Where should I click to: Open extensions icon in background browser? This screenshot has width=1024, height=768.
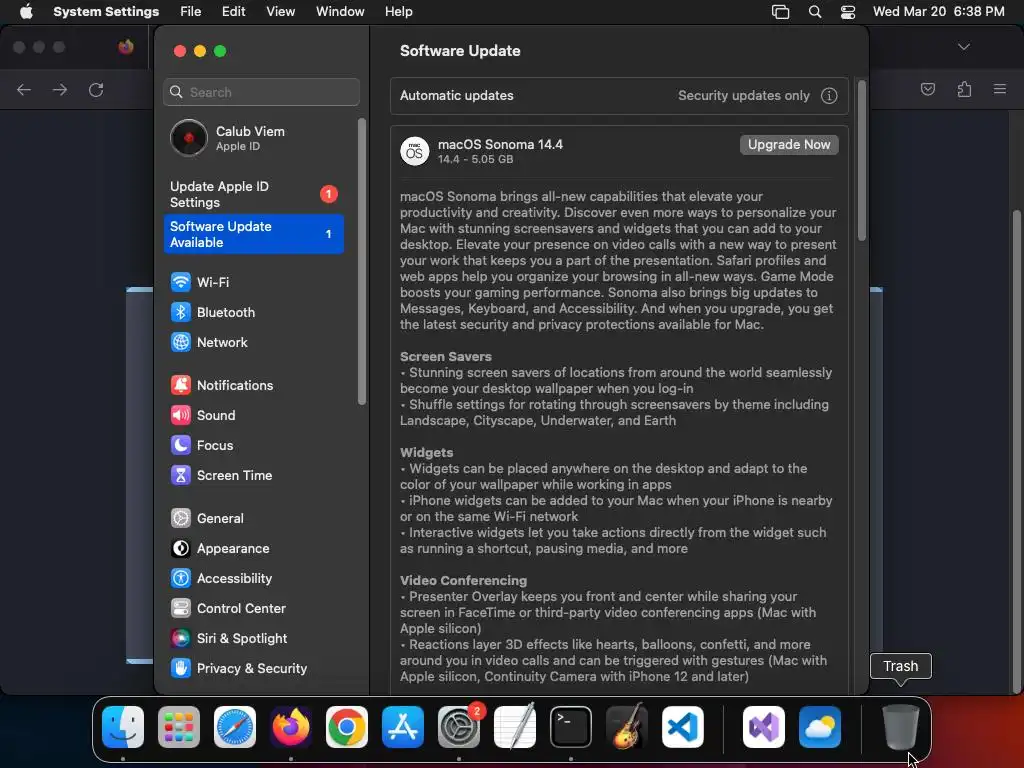click(x=965, y=89)
